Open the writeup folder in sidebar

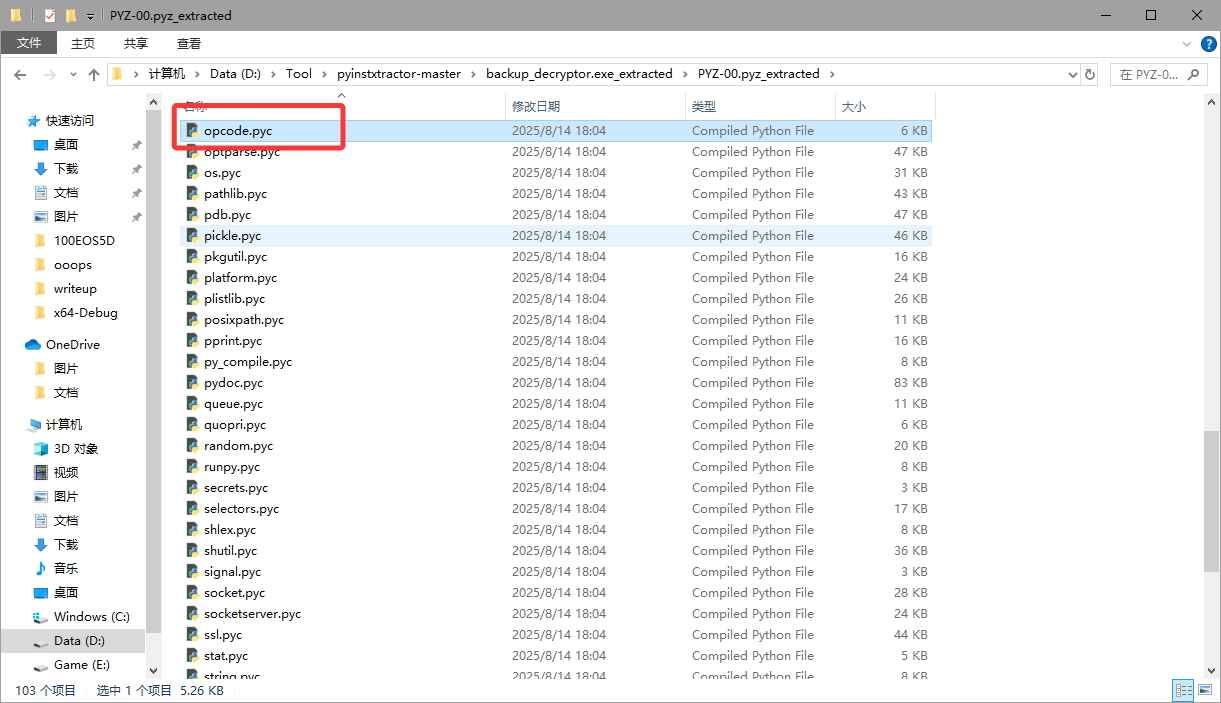75,288
